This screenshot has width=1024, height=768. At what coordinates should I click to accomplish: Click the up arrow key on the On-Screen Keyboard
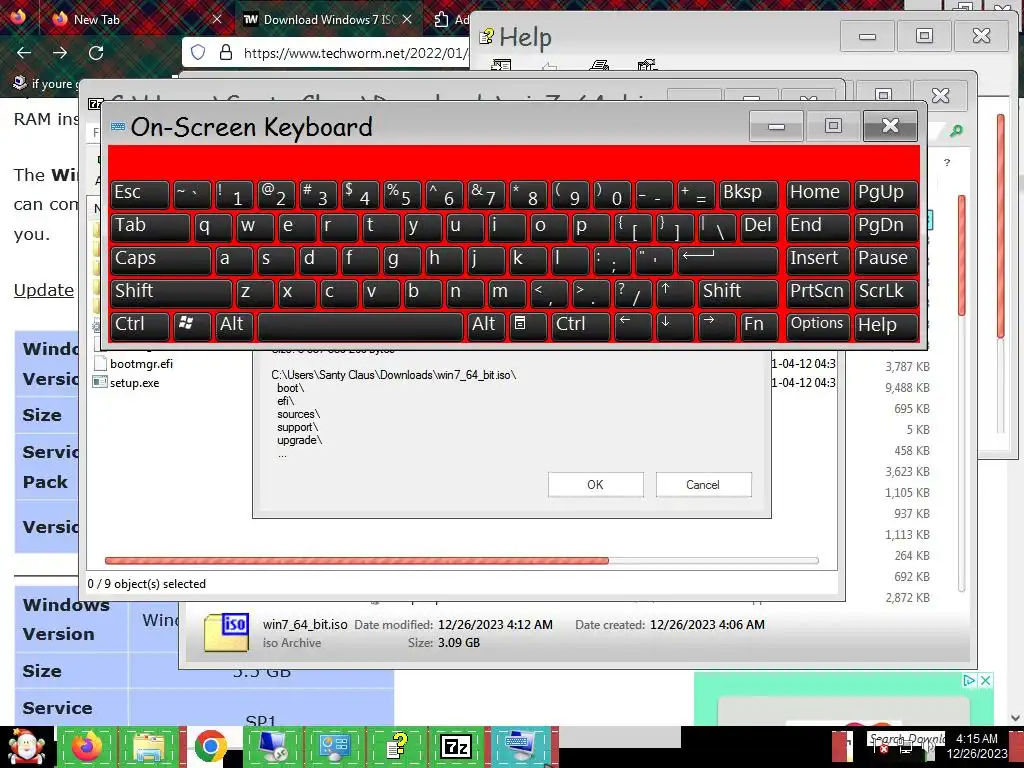(x=675, y=293)
